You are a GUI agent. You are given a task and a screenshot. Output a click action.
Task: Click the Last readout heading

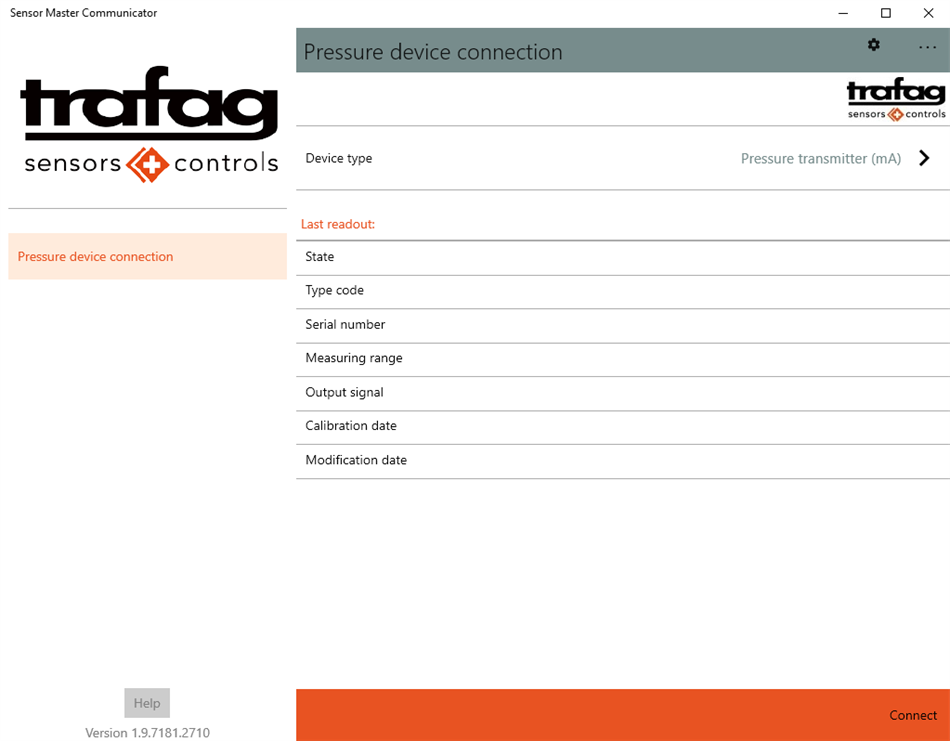point(338,224)
